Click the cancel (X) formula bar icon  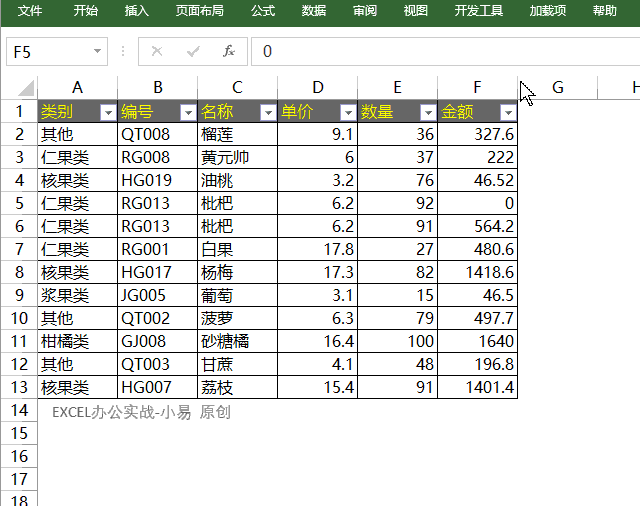click(157, 51)
